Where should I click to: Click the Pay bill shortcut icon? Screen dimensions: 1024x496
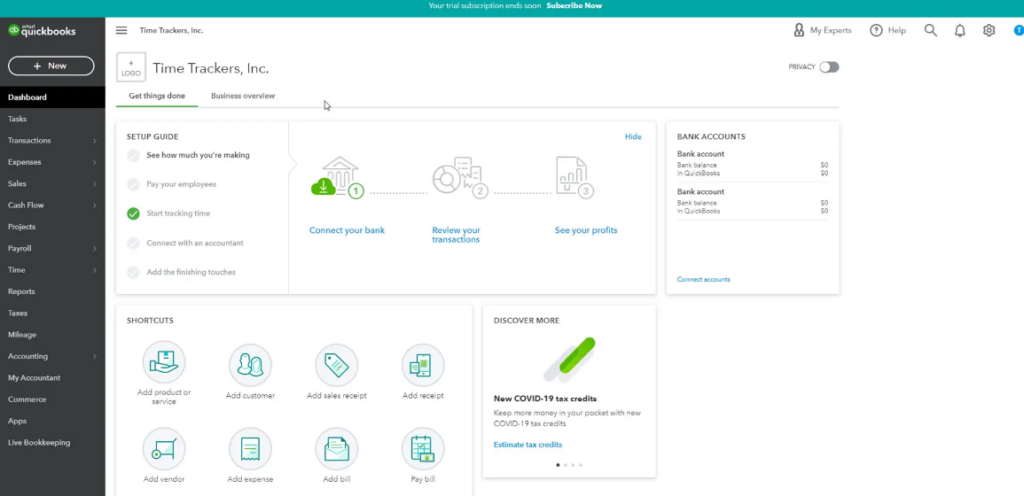pyautogui.click(x=423, y=448)
